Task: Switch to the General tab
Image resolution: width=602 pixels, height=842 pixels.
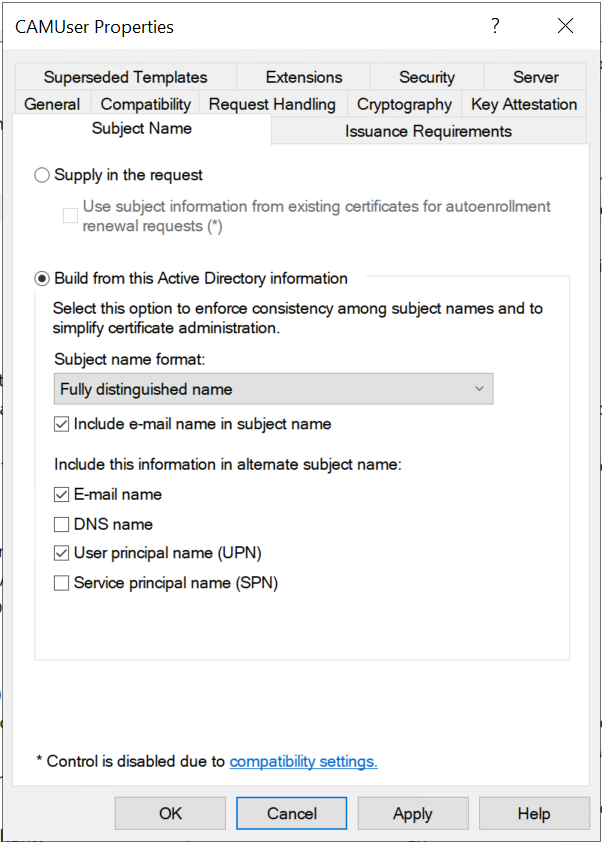Action: [52, 104]
